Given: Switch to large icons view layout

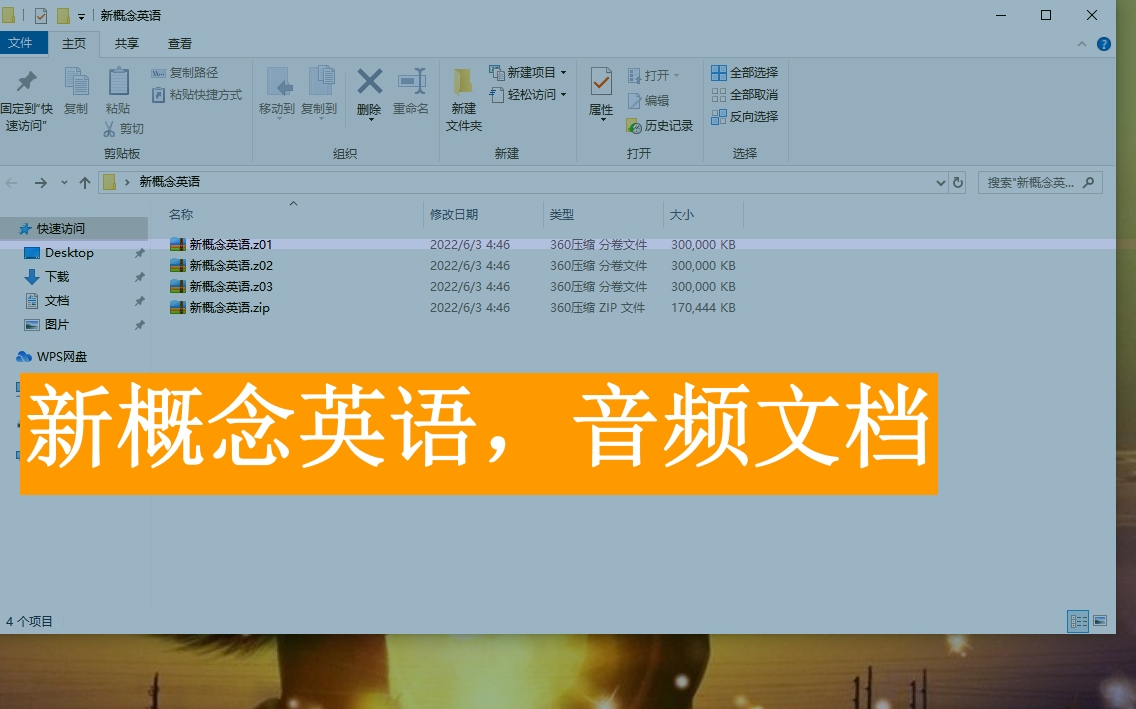Looking at the screenshot, I should point(1100,621).
